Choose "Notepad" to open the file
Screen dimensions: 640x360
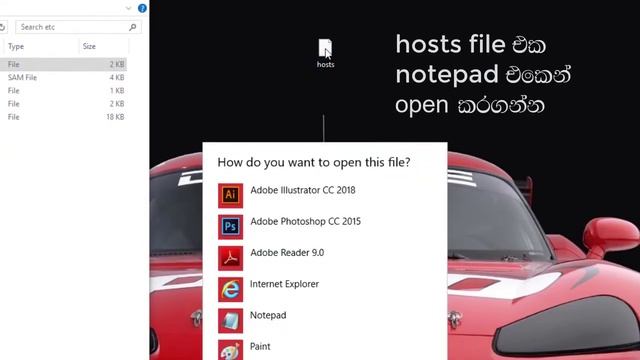(x=268, y=316)
